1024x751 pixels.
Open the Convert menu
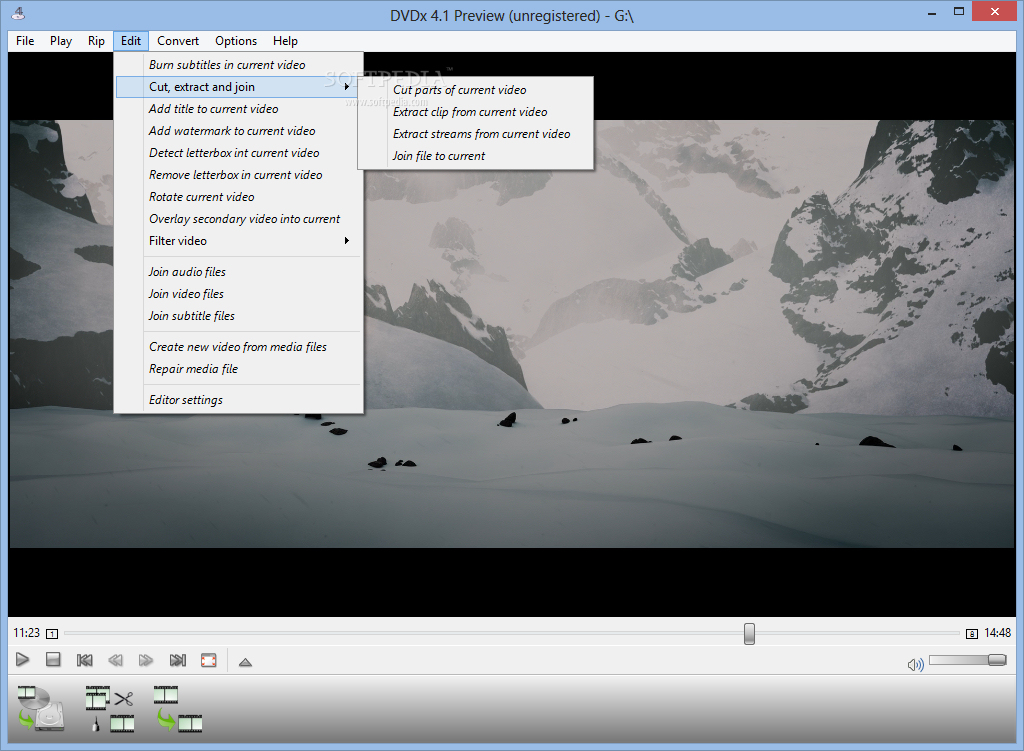(x=178, y=41)
